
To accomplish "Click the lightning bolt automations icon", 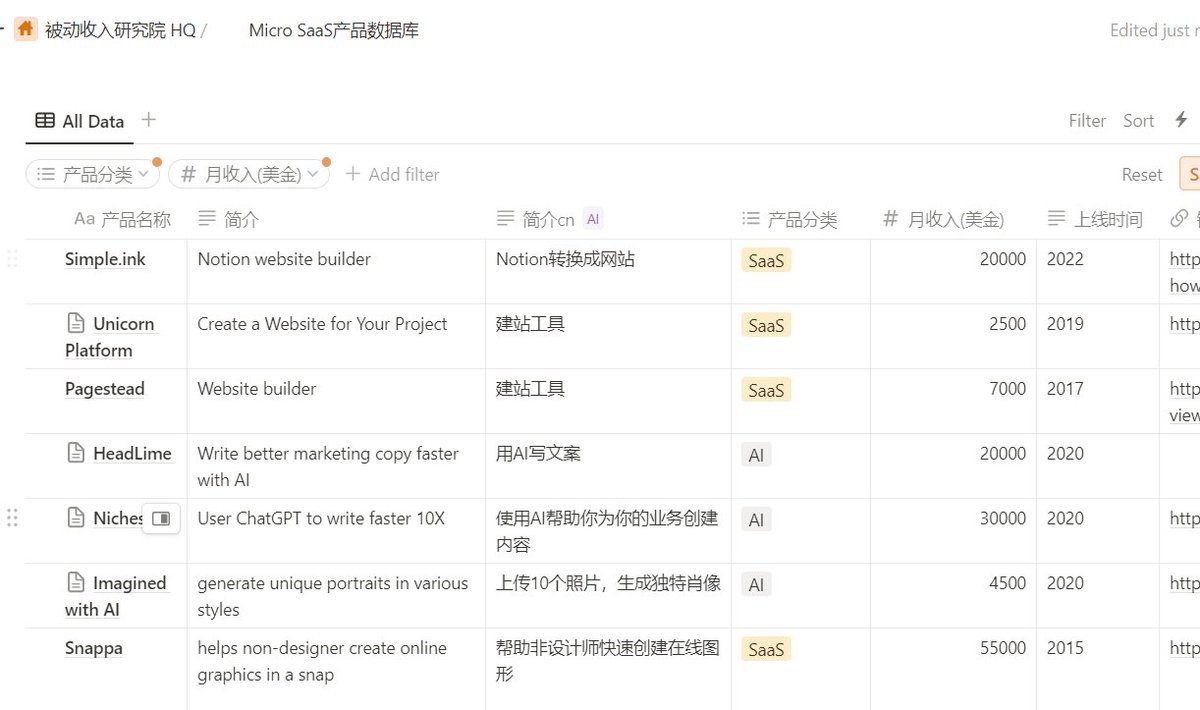I will coord(1181,120).
